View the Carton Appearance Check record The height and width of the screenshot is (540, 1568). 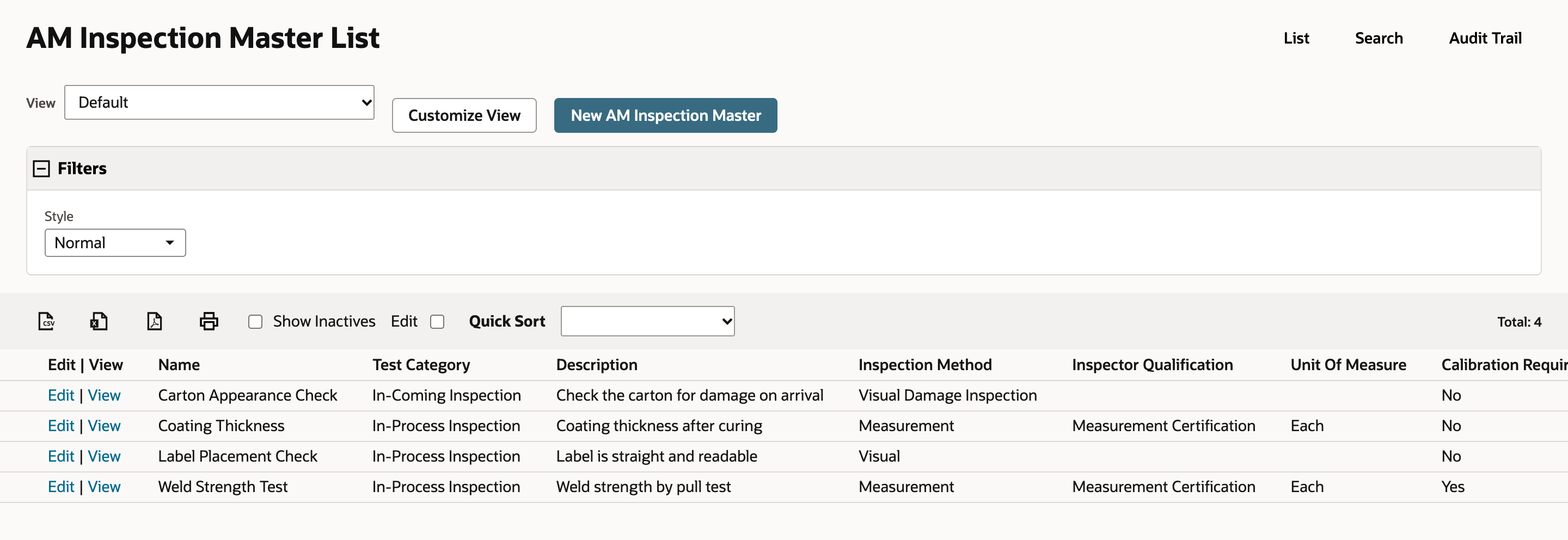[104, 396]
